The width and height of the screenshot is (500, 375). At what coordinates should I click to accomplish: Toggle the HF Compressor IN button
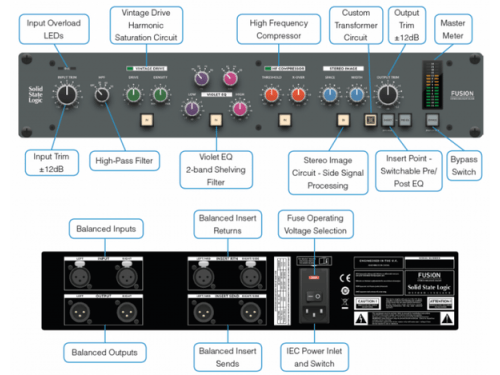click(x=285, y=120)
